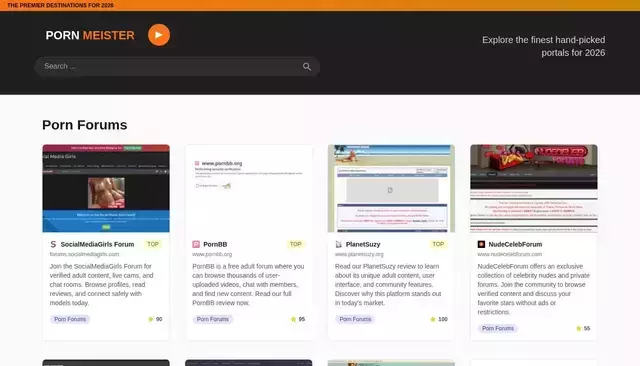
Task: Click the www.pornbb.org URL text
Action: coord(212,254)
